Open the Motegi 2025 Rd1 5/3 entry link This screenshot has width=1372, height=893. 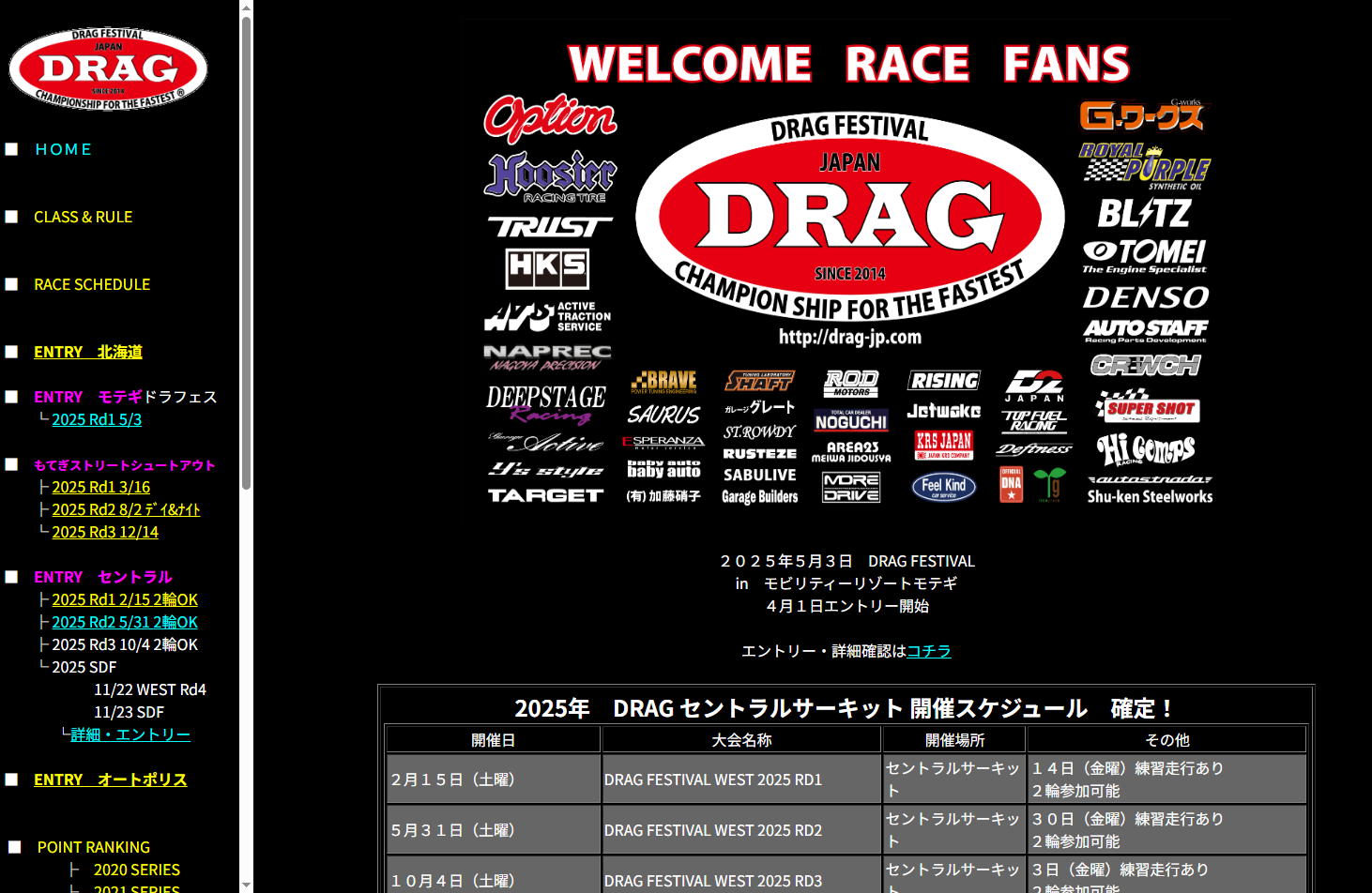[97, 419]
